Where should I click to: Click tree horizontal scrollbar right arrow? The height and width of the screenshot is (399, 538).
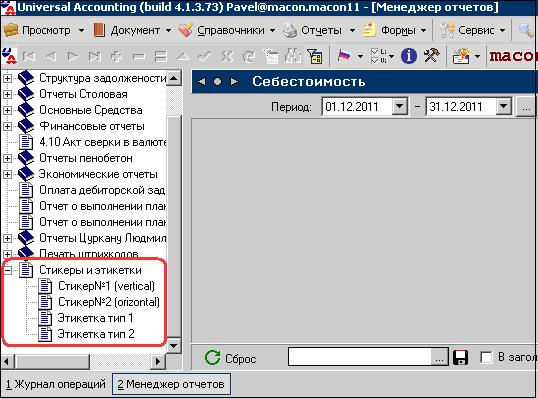(158, 361)
